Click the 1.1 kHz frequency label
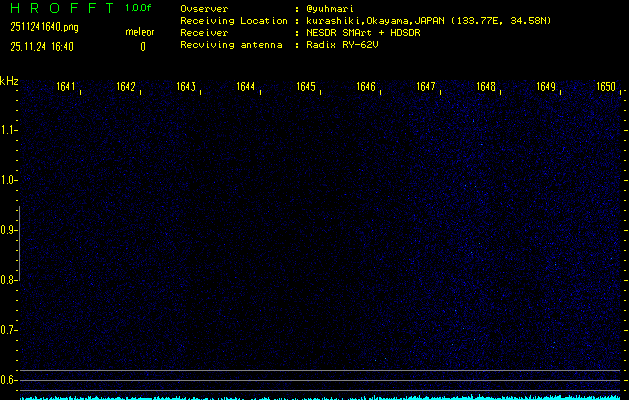629x400 pixels. pyautogui.click(x=8, y=130)
